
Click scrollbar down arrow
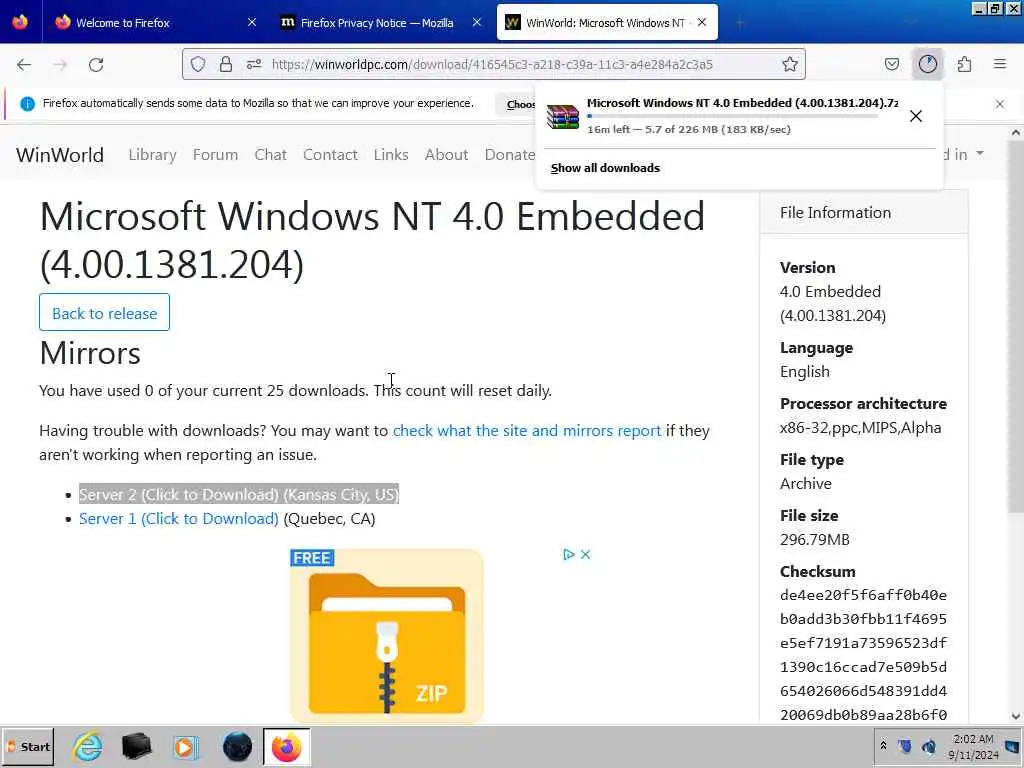(x=1016, y=716)
